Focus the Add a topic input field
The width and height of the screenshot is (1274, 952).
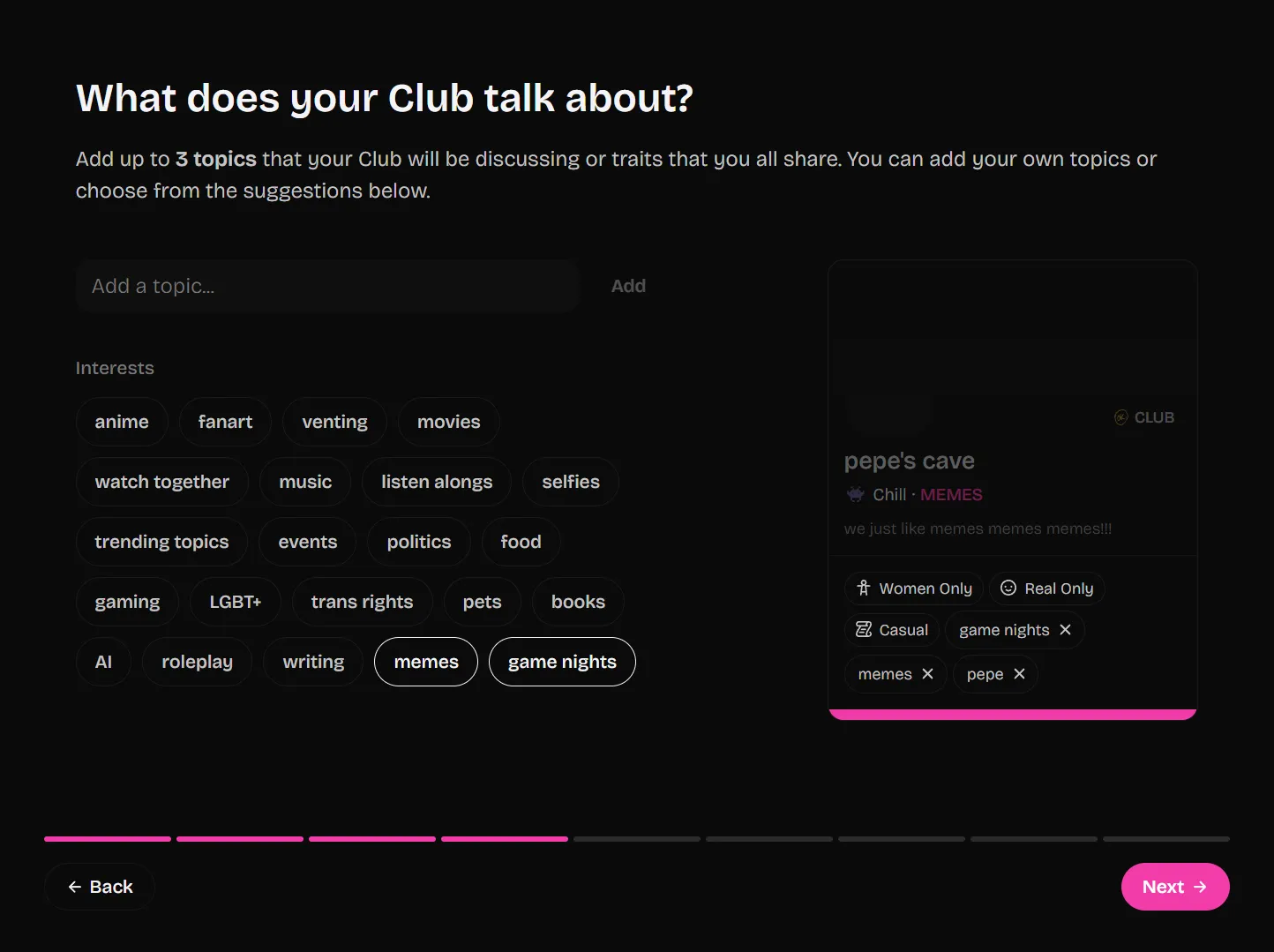coord(326,286)
